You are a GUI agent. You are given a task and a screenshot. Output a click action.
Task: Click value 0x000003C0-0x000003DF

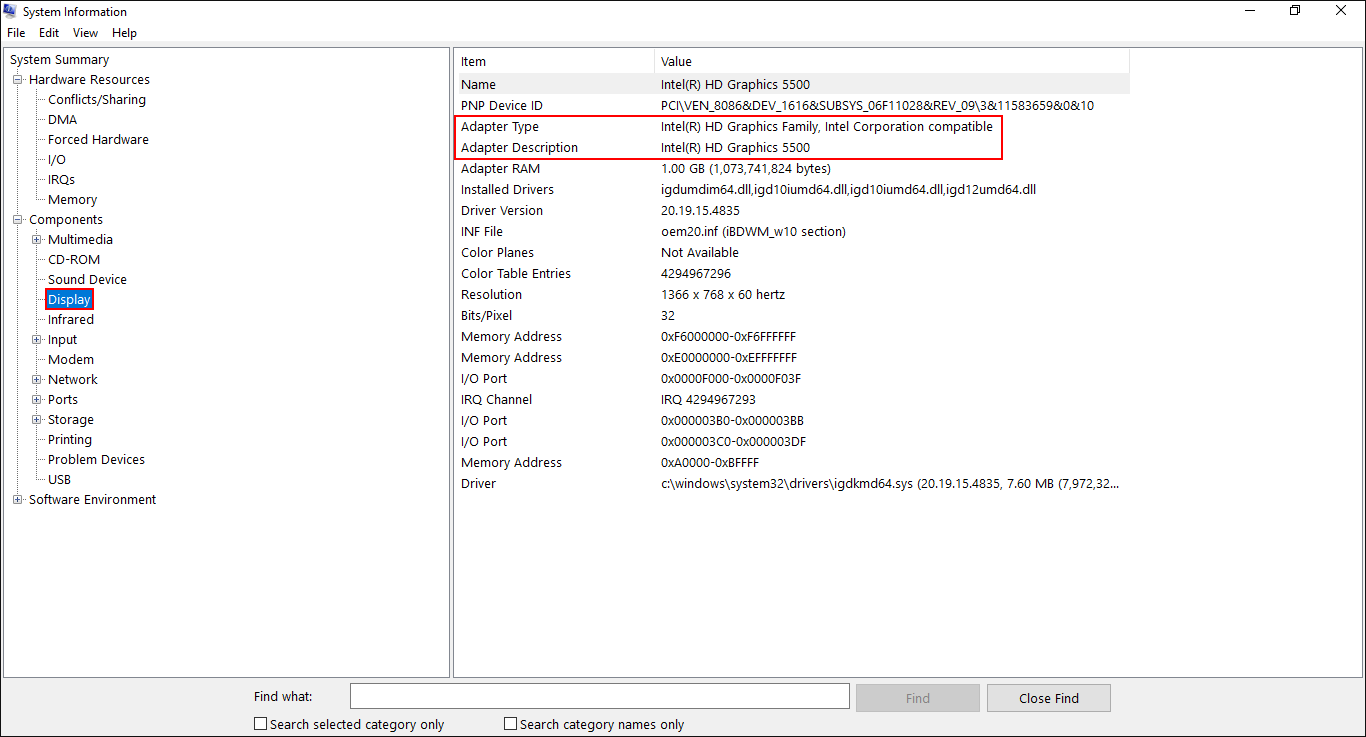coord(733,442)
